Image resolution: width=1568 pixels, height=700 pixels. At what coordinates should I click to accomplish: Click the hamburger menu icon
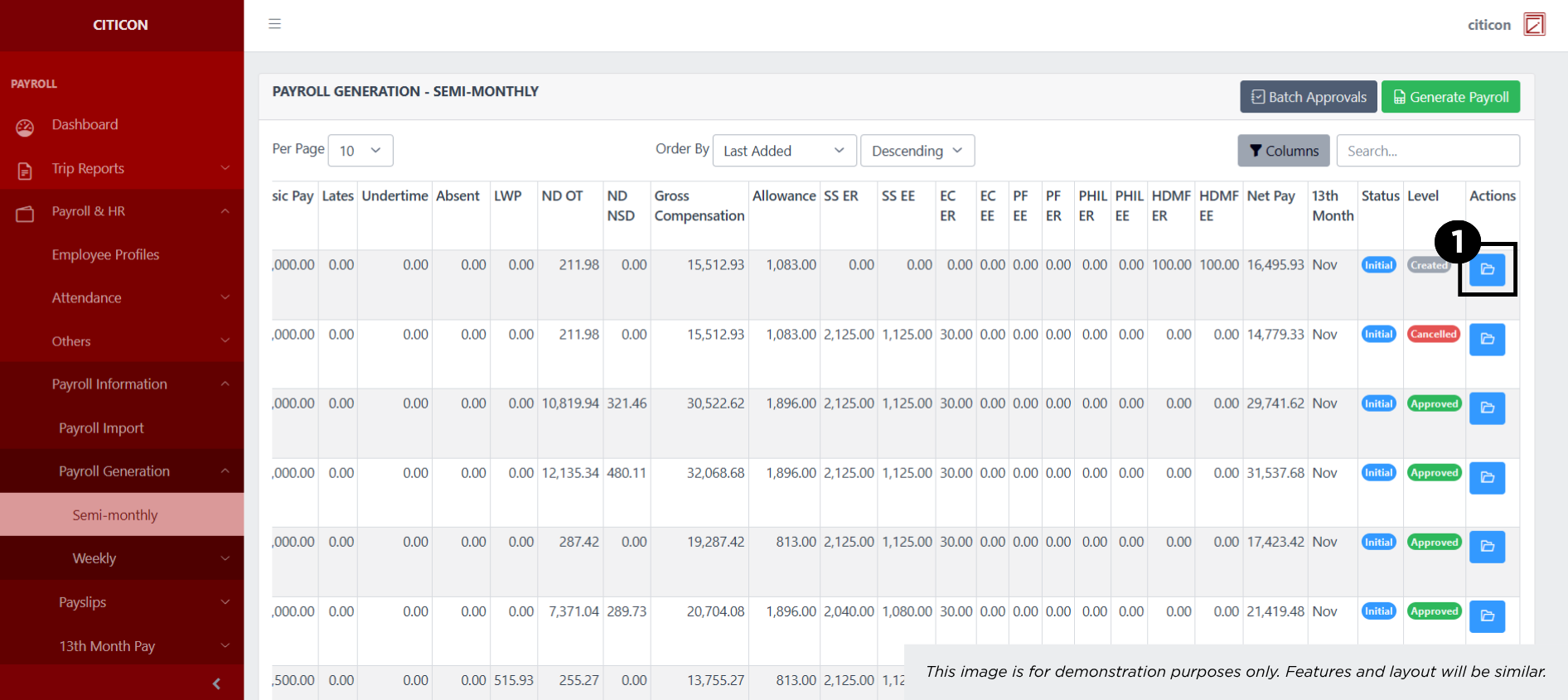coord(274,24)
